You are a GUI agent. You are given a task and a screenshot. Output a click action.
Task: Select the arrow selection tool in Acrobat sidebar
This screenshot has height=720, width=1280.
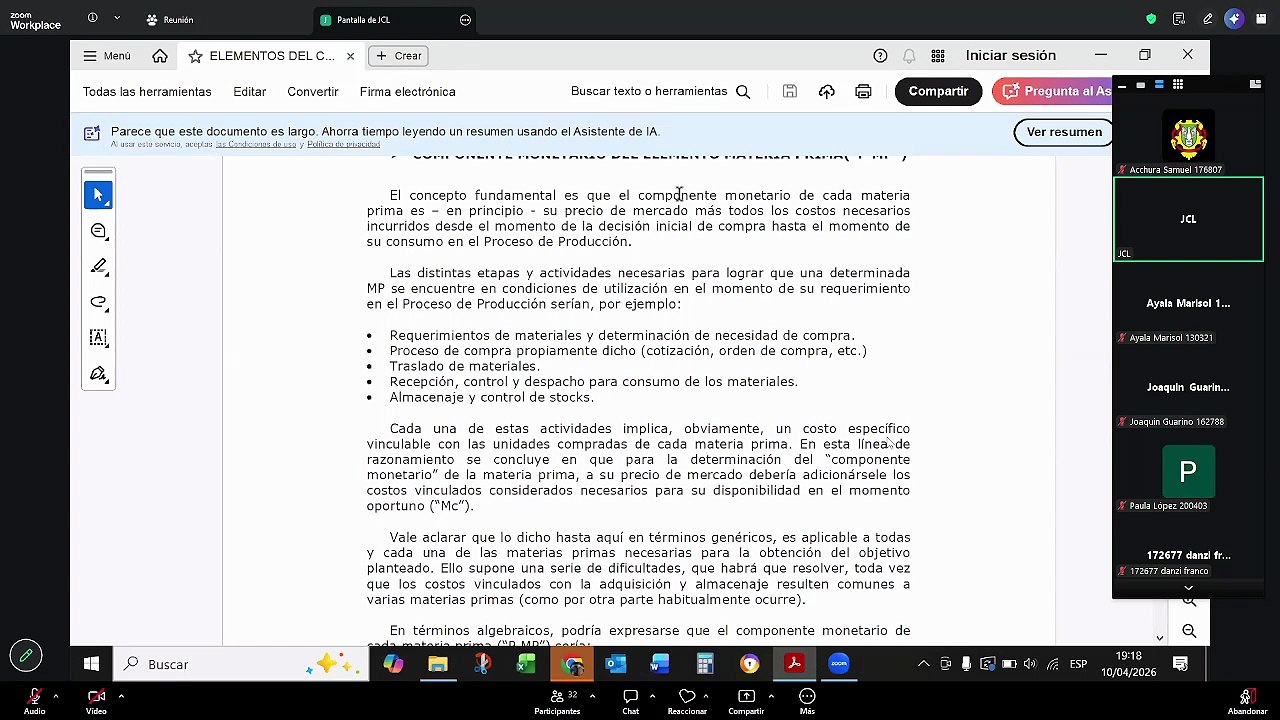98,195
